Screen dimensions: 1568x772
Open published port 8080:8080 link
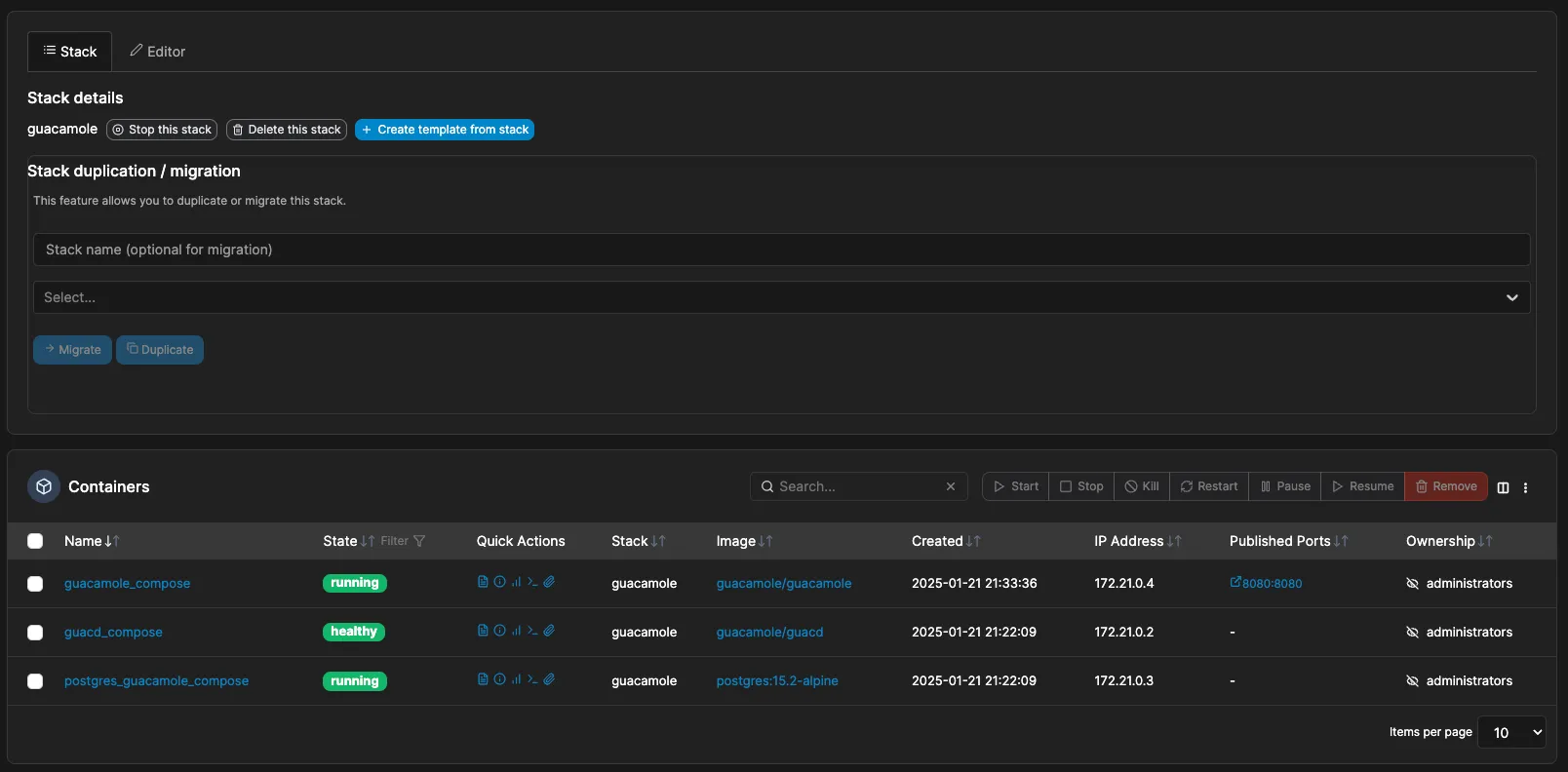(1266, 584)
